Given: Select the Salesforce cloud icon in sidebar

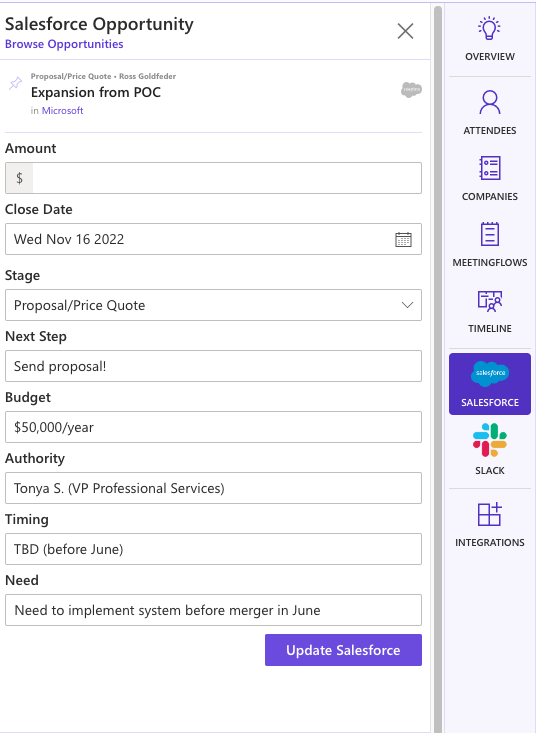Looking at the screenshot, I should point(490,374).
